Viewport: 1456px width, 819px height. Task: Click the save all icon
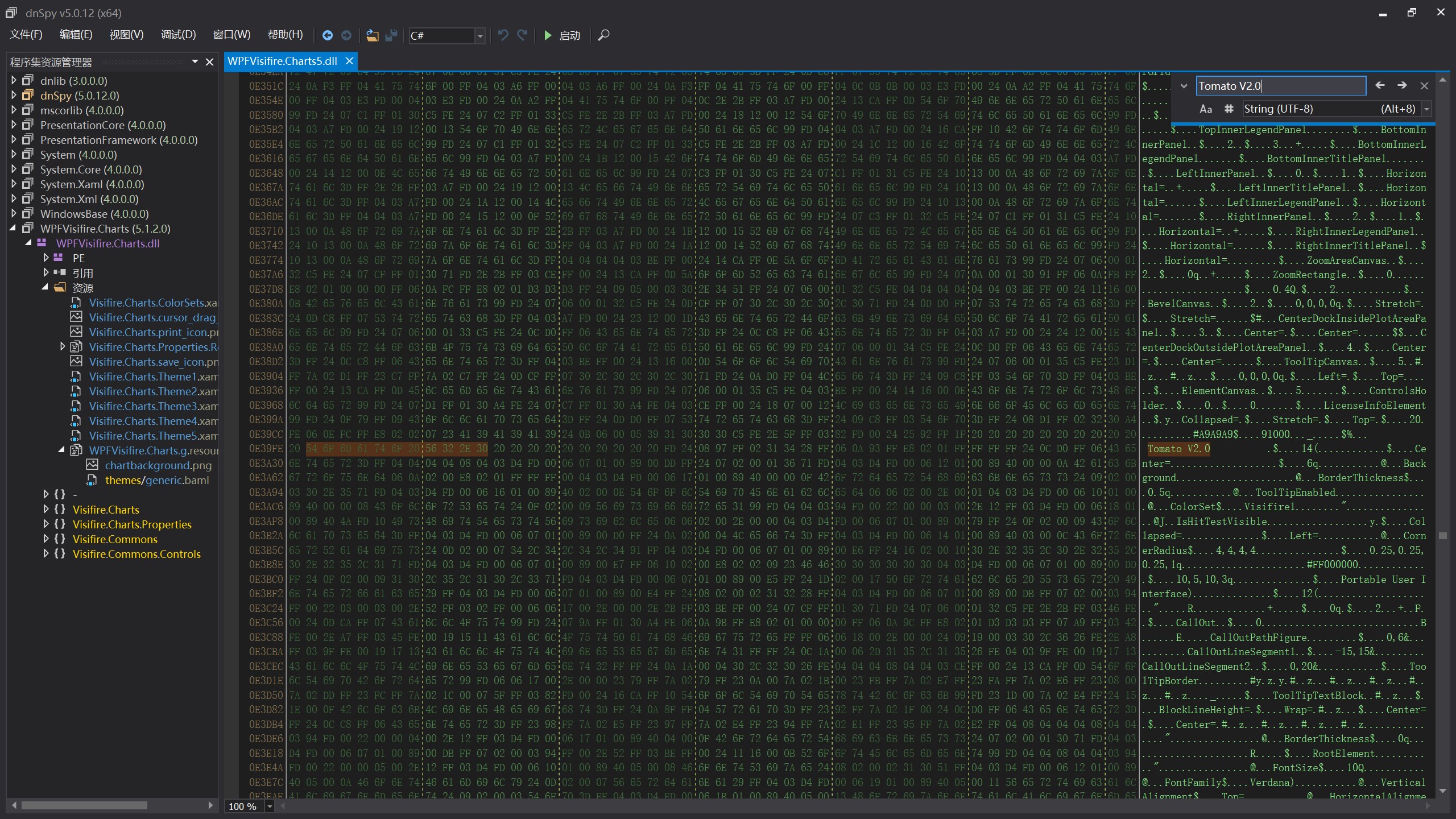pos(391,35)
